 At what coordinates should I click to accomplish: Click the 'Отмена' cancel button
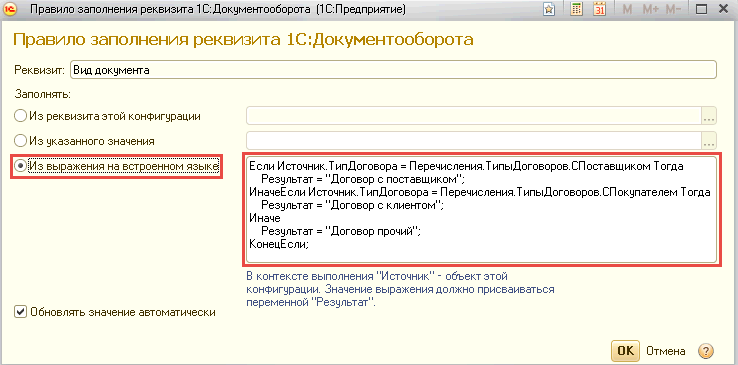point(666,350)
